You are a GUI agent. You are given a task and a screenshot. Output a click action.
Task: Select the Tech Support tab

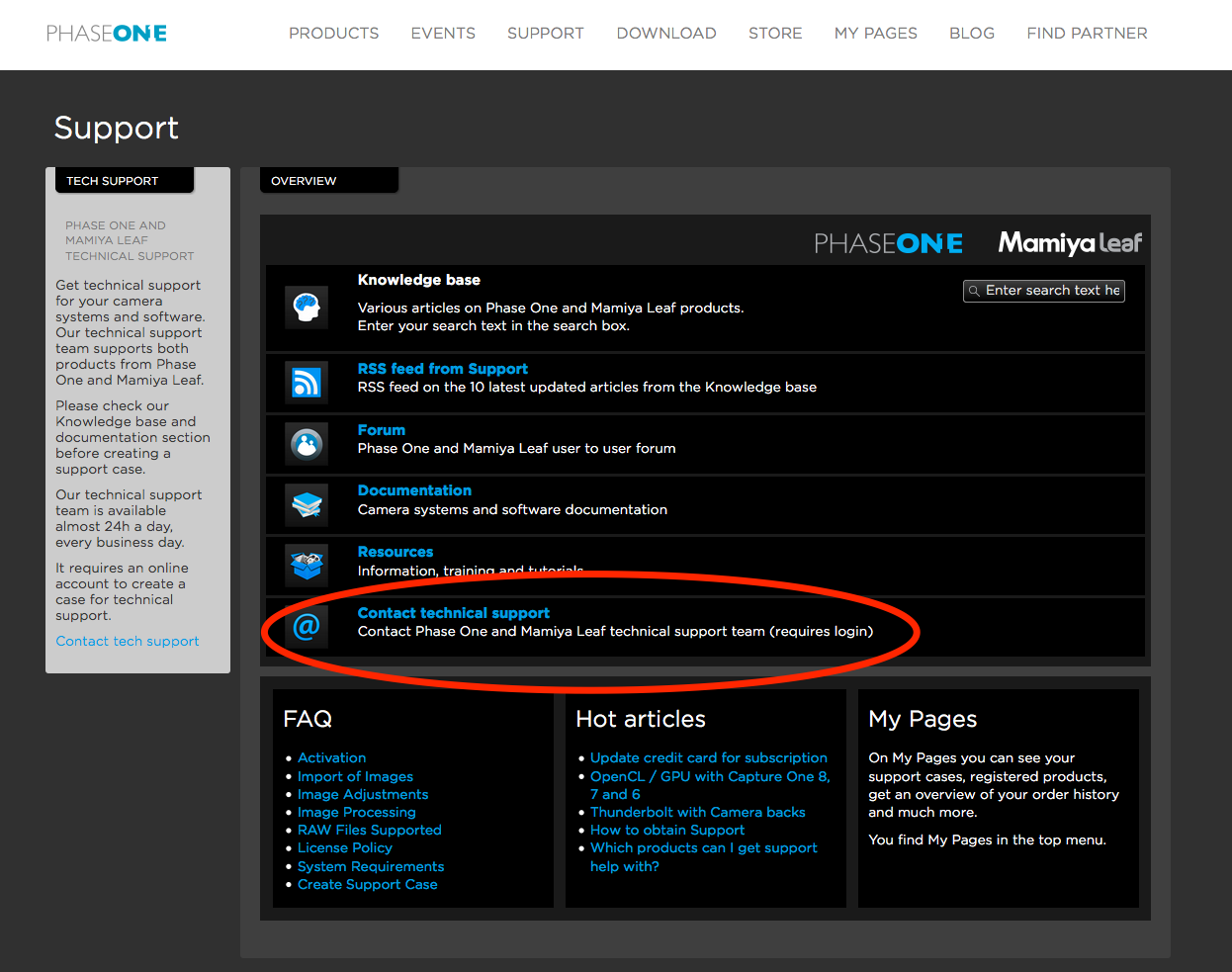pos(125,181)
